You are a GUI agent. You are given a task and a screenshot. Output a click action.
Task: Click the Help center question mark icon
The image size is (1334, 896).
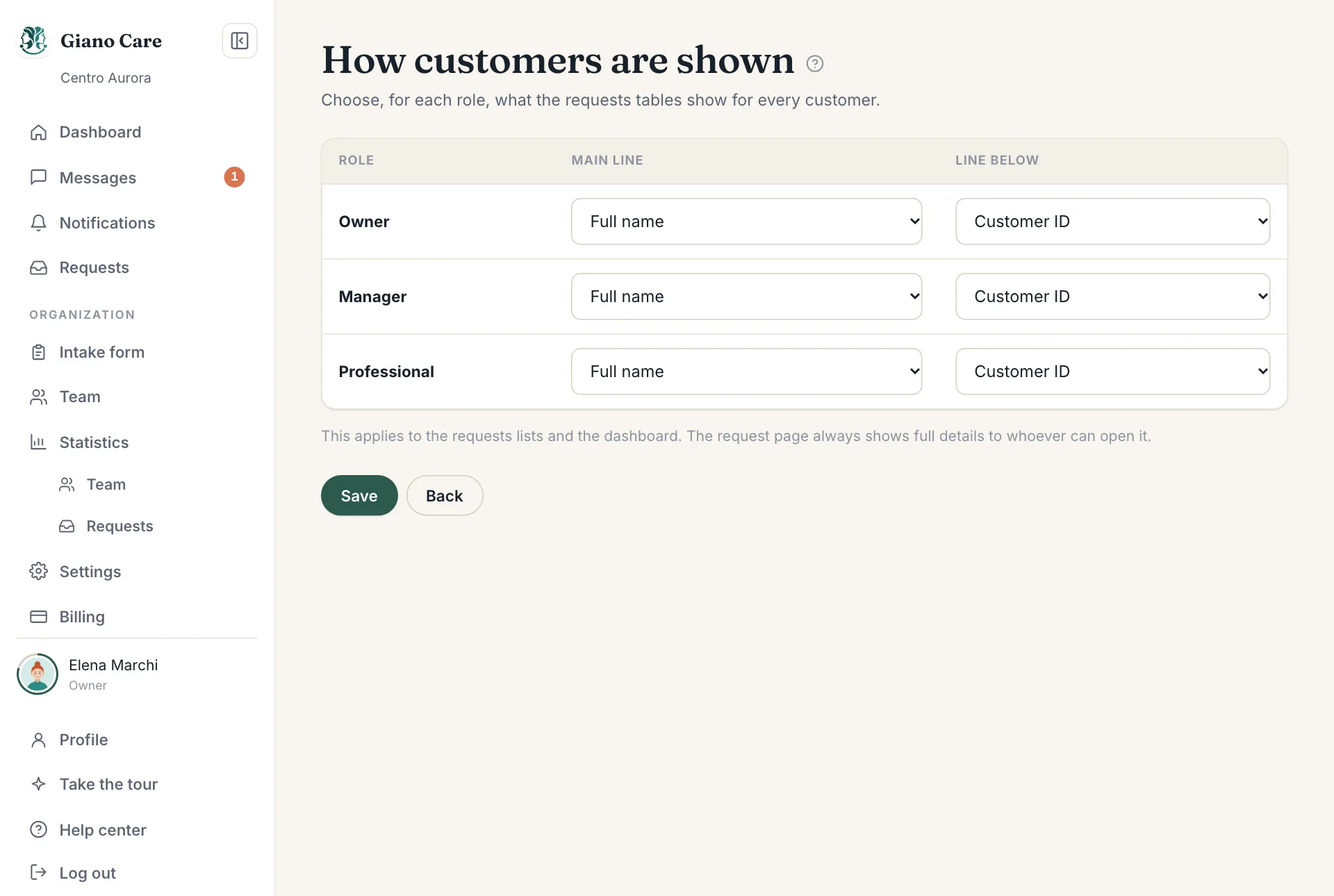(x=39, y=829)
